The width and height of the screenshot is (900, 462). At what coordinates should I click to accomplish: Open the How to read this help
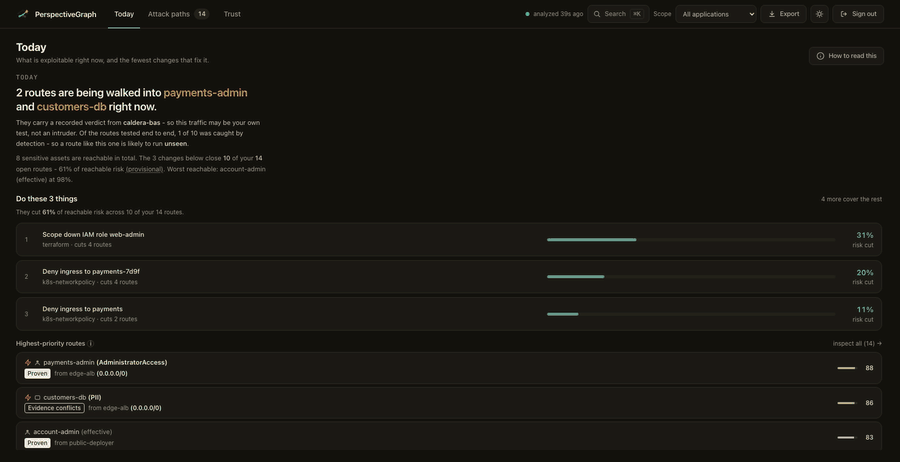click(846, 56)
